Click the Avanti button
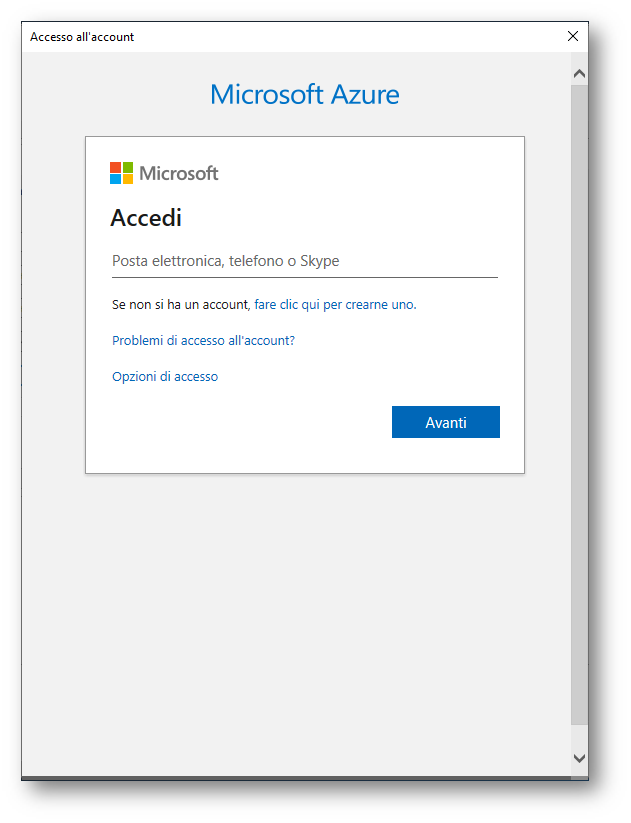 (446, 422)
